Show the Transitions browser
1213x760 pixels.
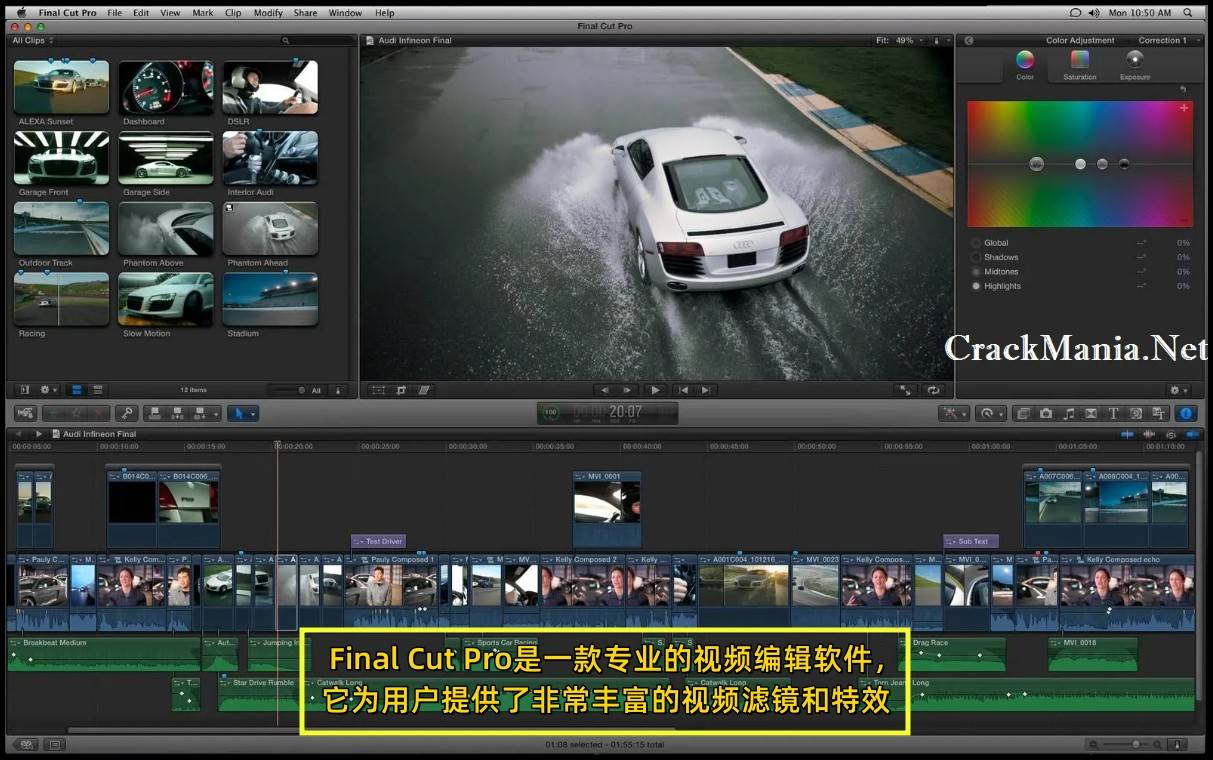coord(1091,413)
